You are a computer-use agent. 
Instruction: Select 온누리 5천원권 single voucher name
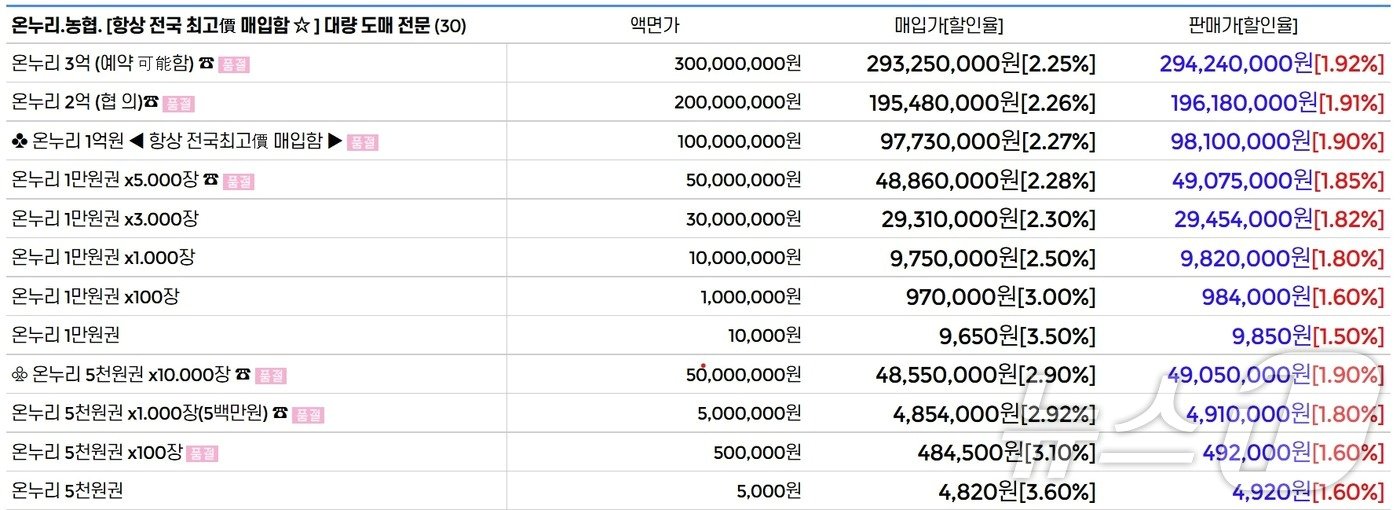pyautogui.click(x=68, y=491)
